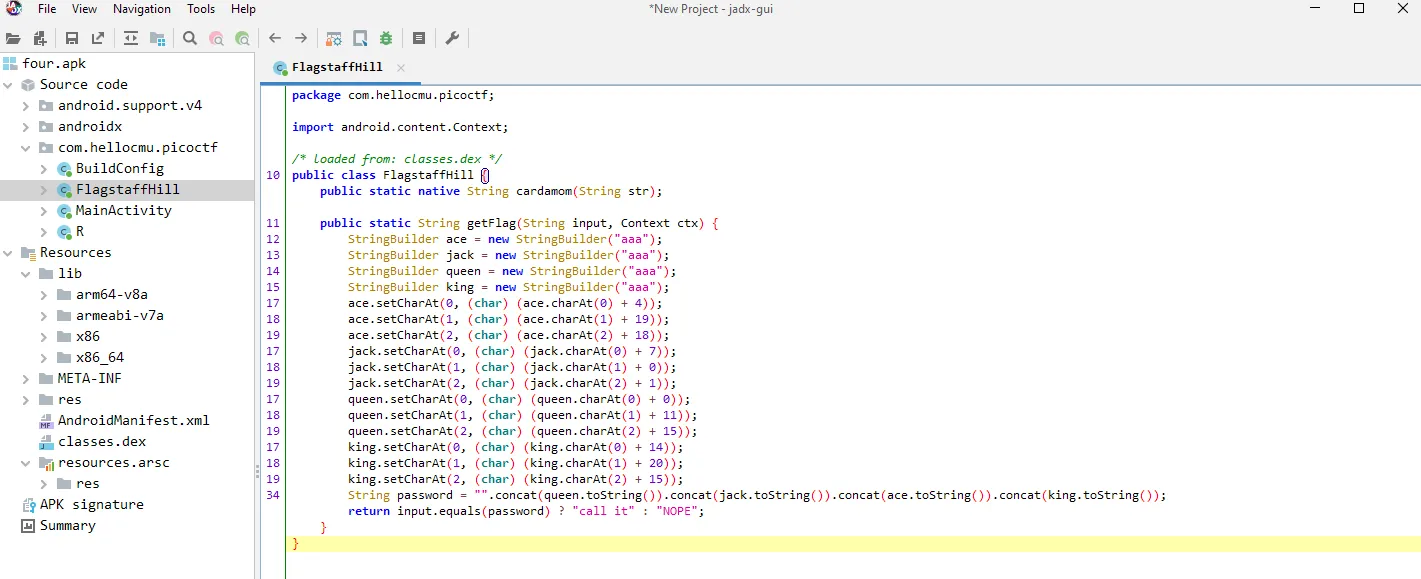Select MainActivity class in tree
Screen dimensions: 1421x579
(x=124, y=210)
